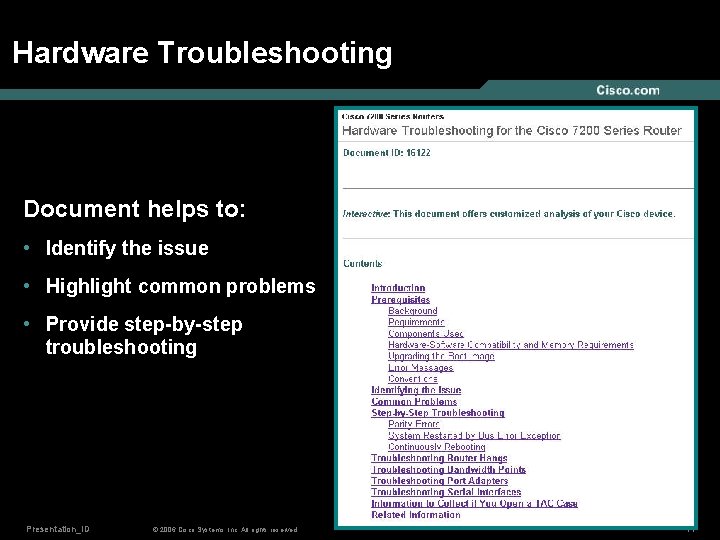
Task: Open the Introduction link in Contents
Action: (x=398, y=288)
